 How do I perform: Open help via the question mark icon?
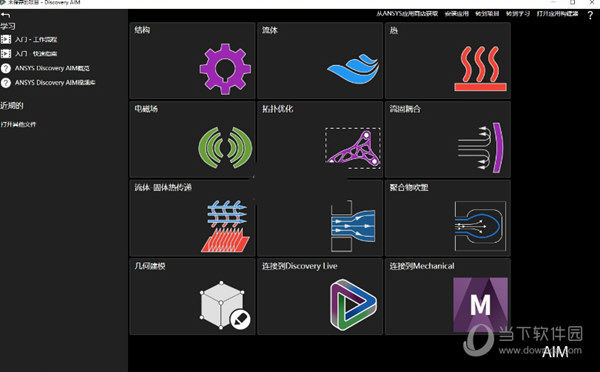tap(590, 15)
